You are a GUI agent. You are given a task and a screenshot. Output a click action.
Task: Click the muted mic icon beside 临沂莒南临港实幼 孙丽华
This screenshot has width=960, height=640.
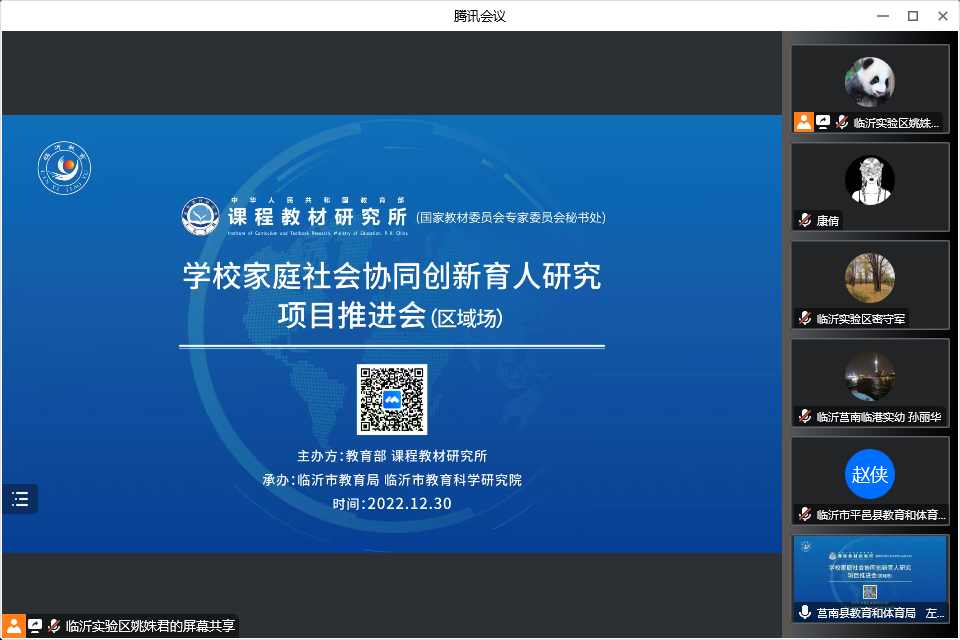point(805,416)
